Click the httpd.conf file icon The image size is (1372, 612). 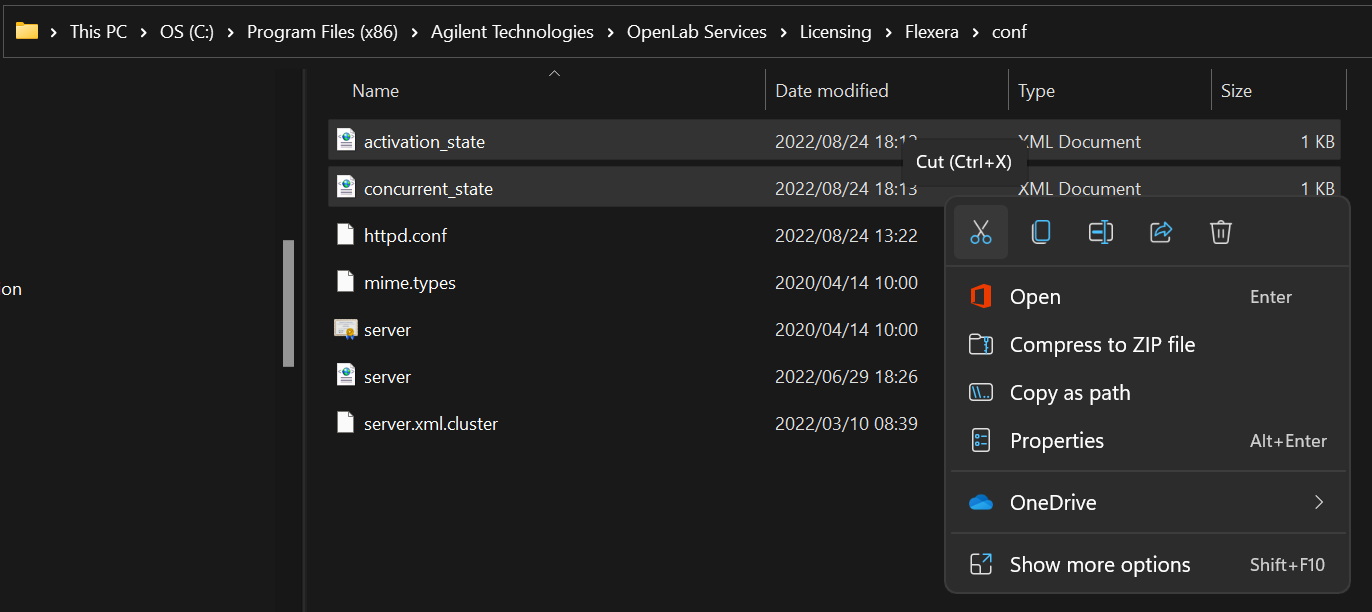(x=345, y=235)
